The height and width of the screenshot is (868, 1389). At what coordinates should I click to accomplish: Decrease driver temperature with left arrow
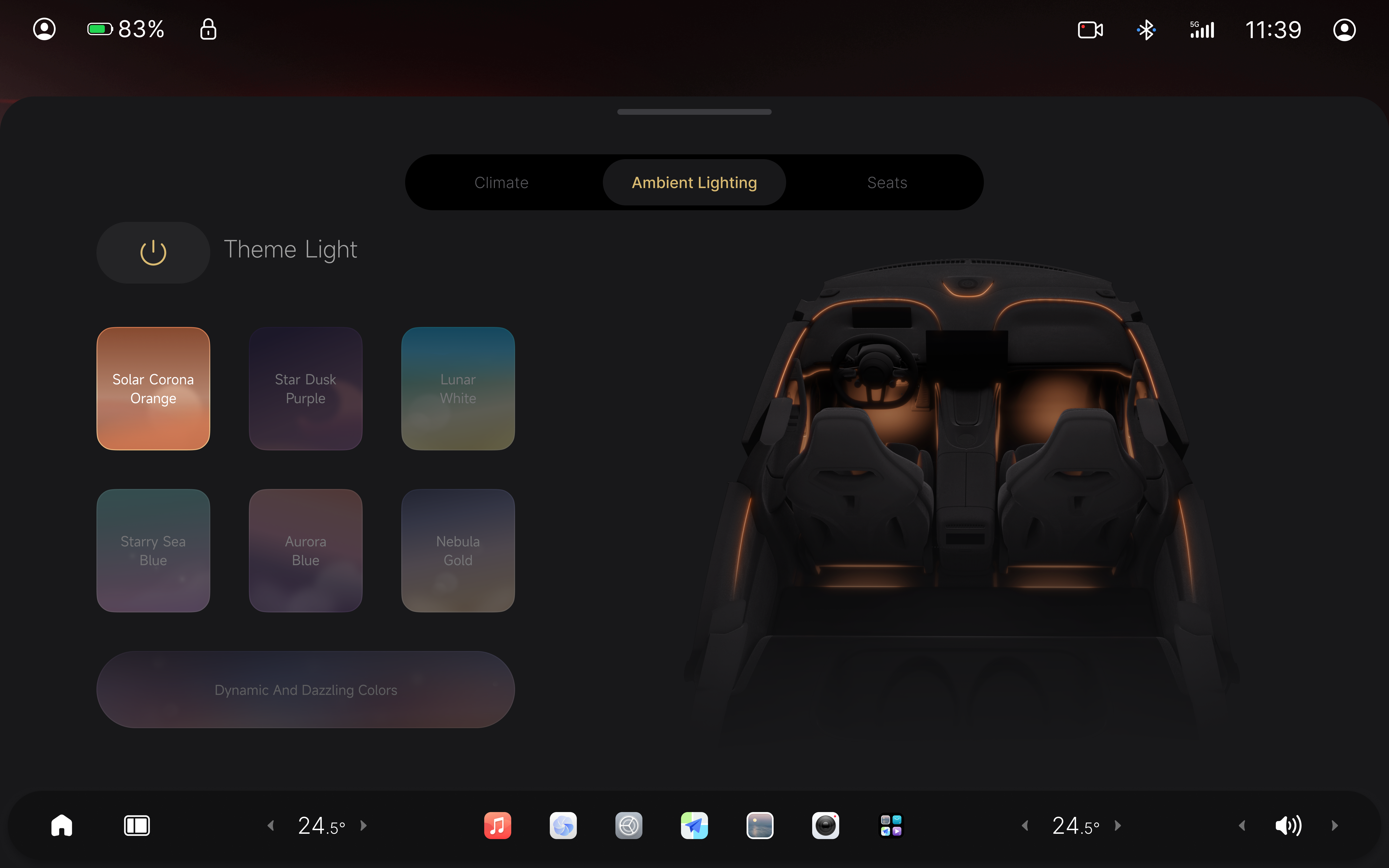271,826
